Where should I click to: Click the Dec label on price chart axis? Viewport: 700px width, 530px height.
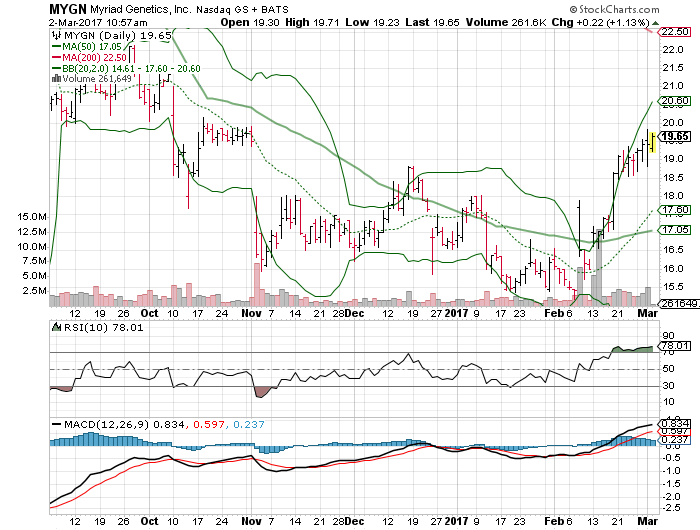[x=354, y=313]
